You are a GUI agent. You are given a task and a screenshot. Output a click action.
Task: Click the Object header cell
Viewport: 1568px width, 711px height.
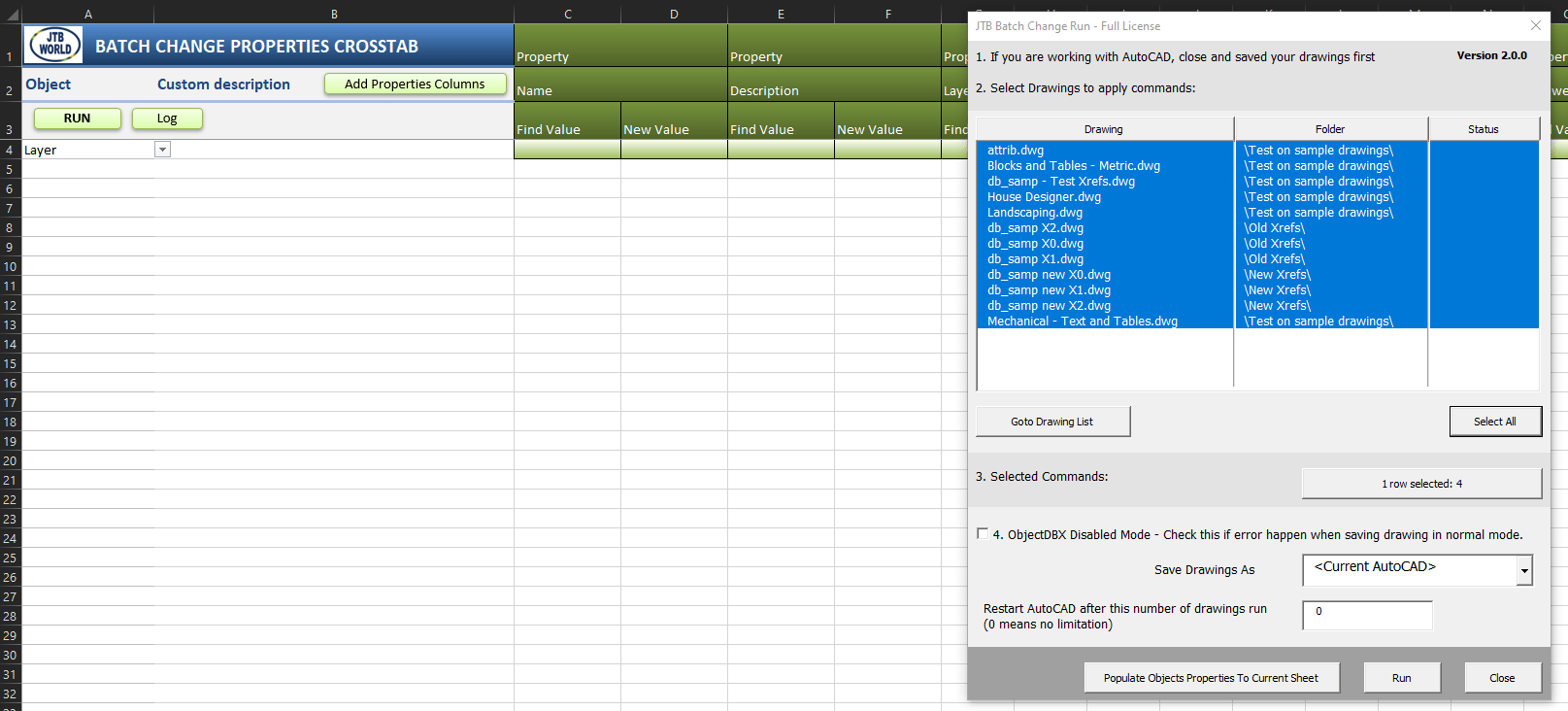[x=49, y=85]
